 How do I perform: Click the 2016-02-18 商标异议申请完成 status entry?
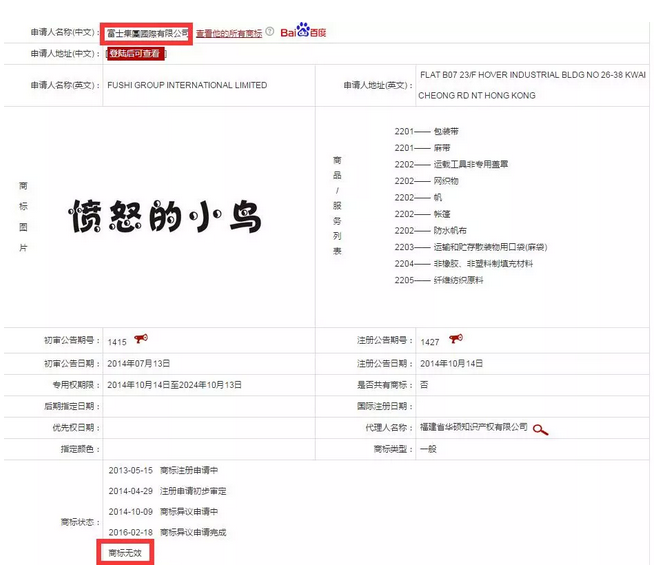click(x=168, y=532)
